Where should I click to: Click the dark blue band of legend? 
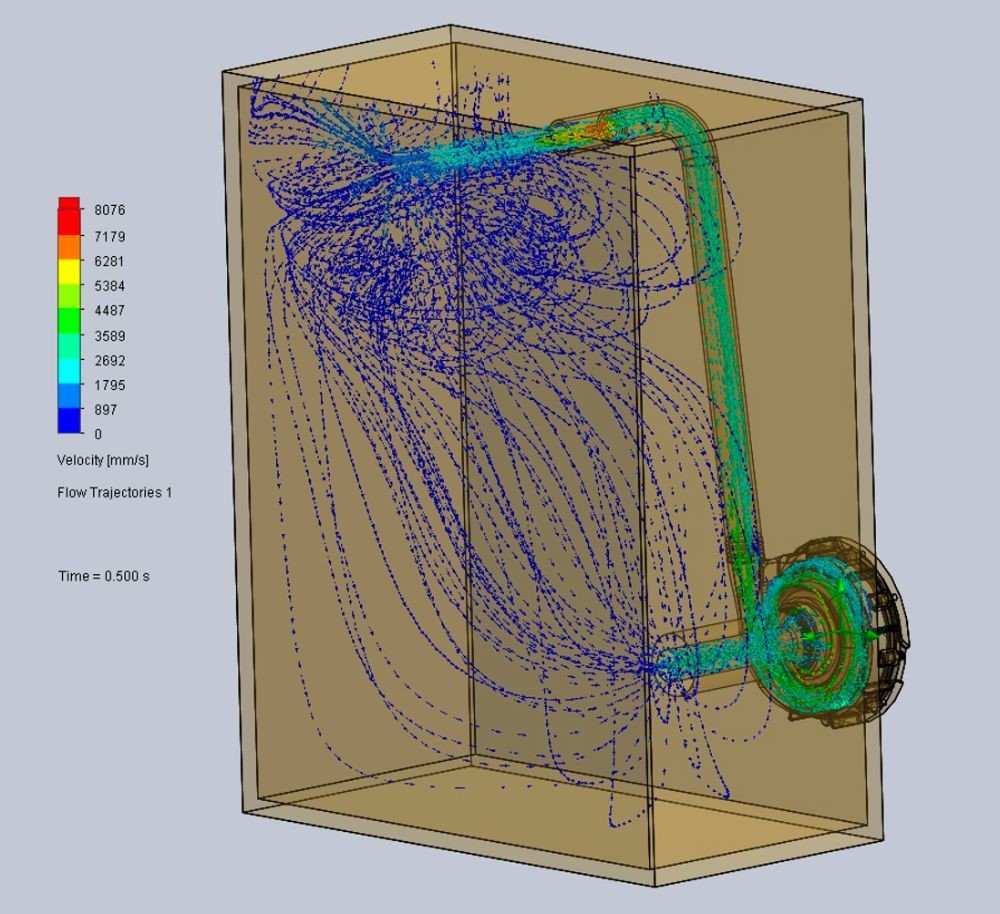70,421
